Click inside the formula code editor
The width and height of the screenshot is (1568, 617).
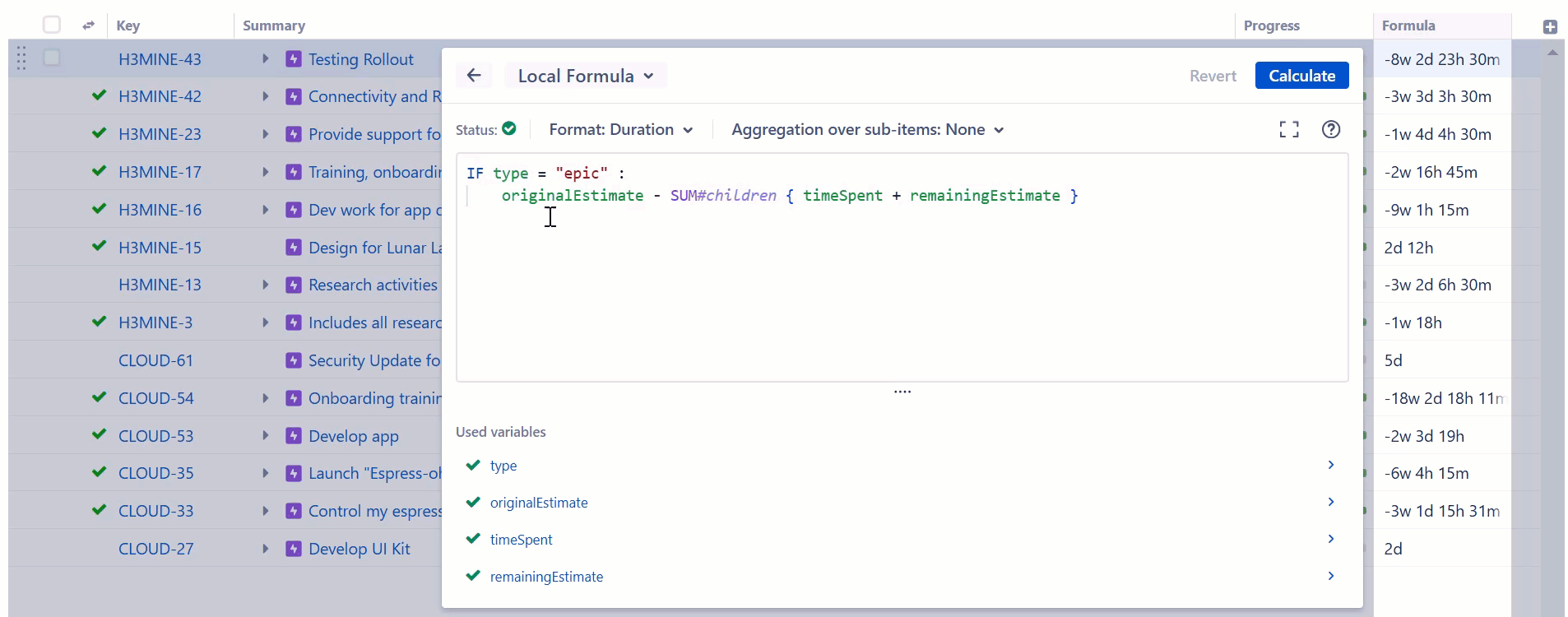click(823, 288)
